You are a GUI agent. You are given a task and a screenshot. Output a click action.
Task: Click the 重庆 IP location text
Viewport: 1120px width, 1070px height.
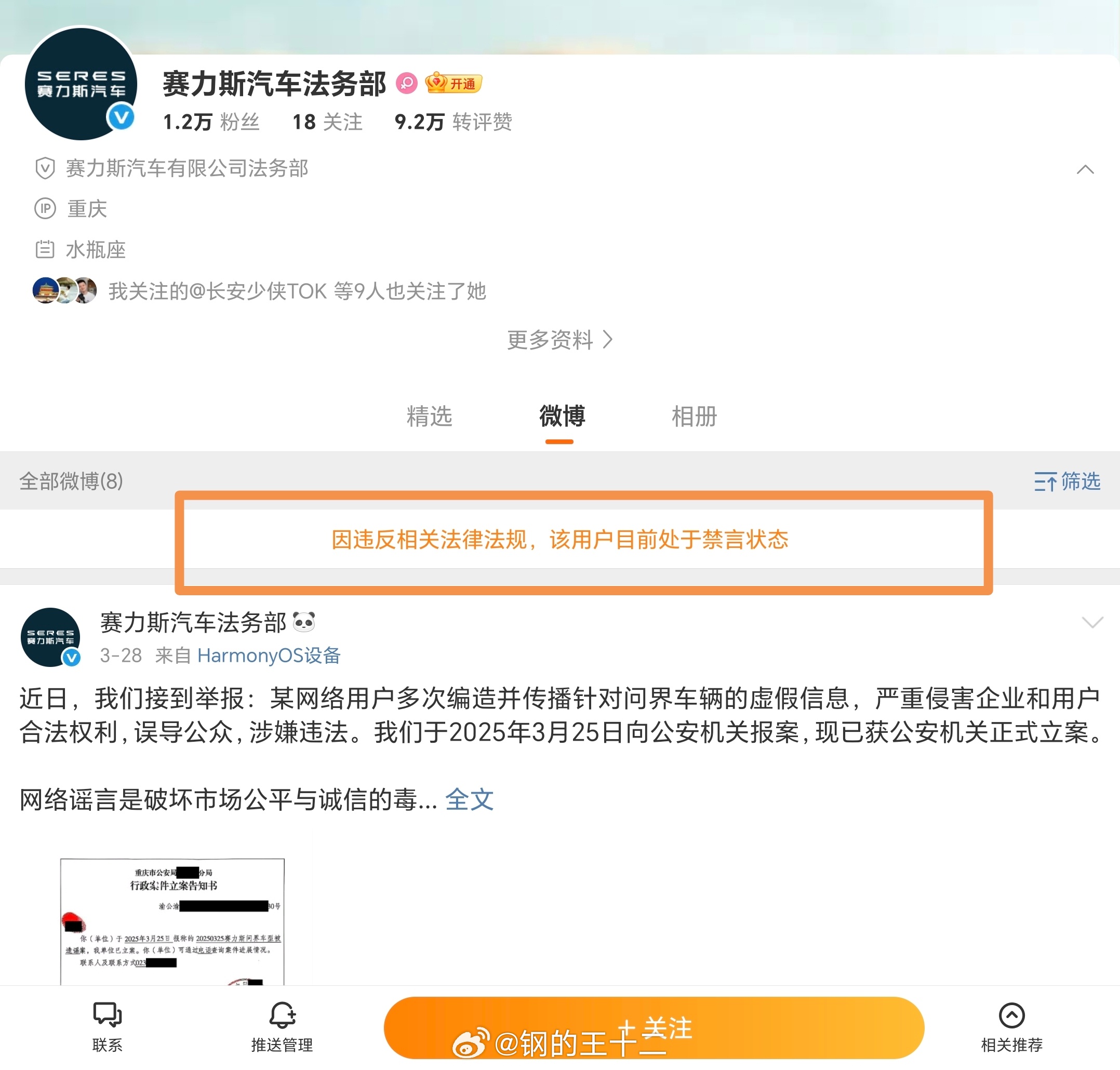(87, 209)
